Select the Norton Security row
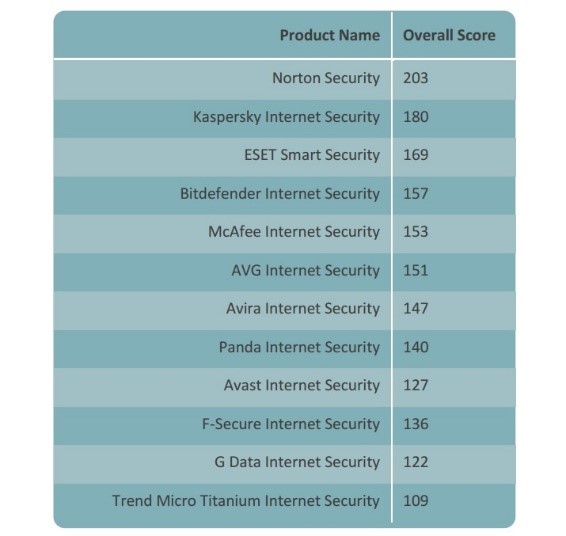Viewport: 566px width, 536px height. click(x=284, y=78)
